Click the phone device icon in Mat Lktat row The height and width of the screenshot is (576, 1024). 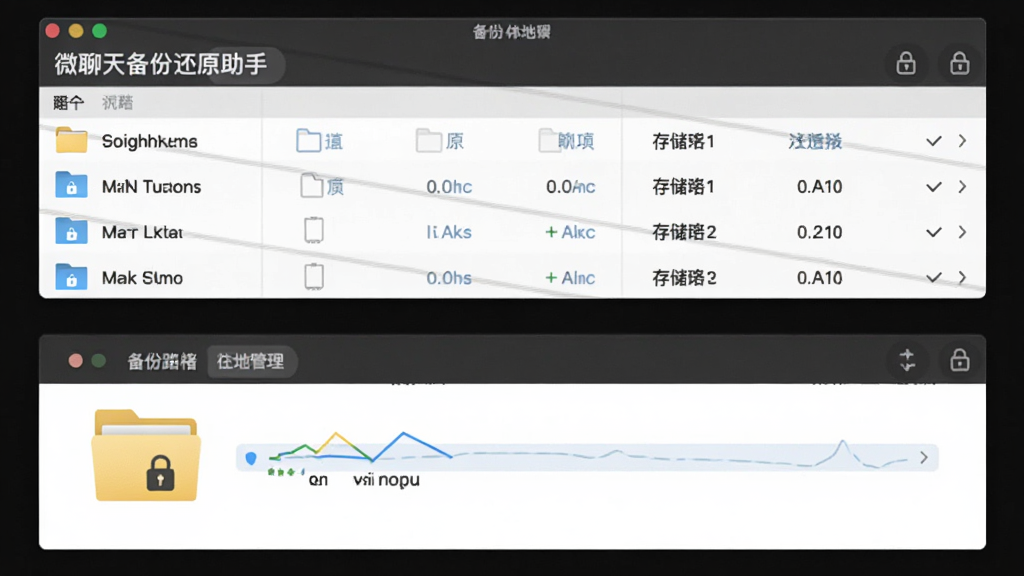tap(314, 231)
